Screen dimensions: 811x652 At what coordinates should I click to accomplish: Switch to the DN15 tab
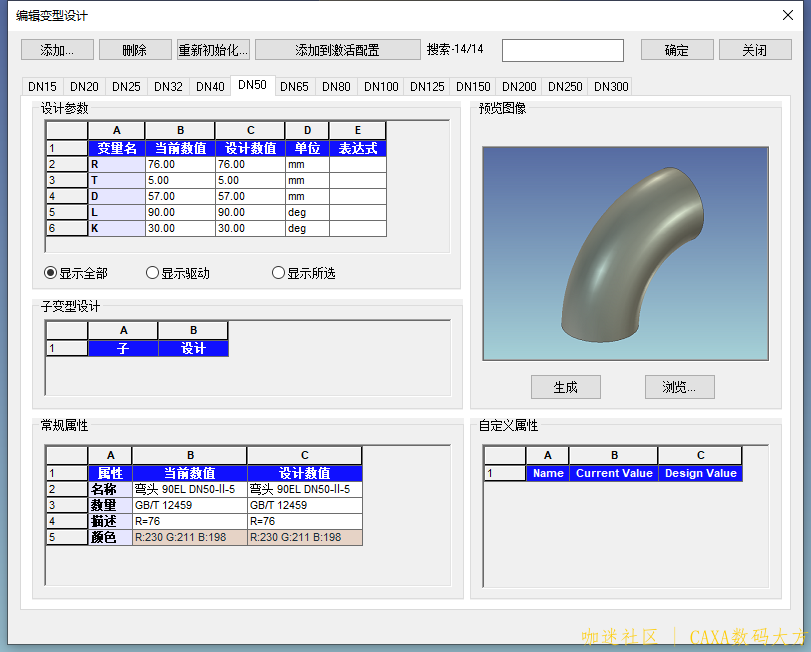pyautogui.click(x=42, y=86)
